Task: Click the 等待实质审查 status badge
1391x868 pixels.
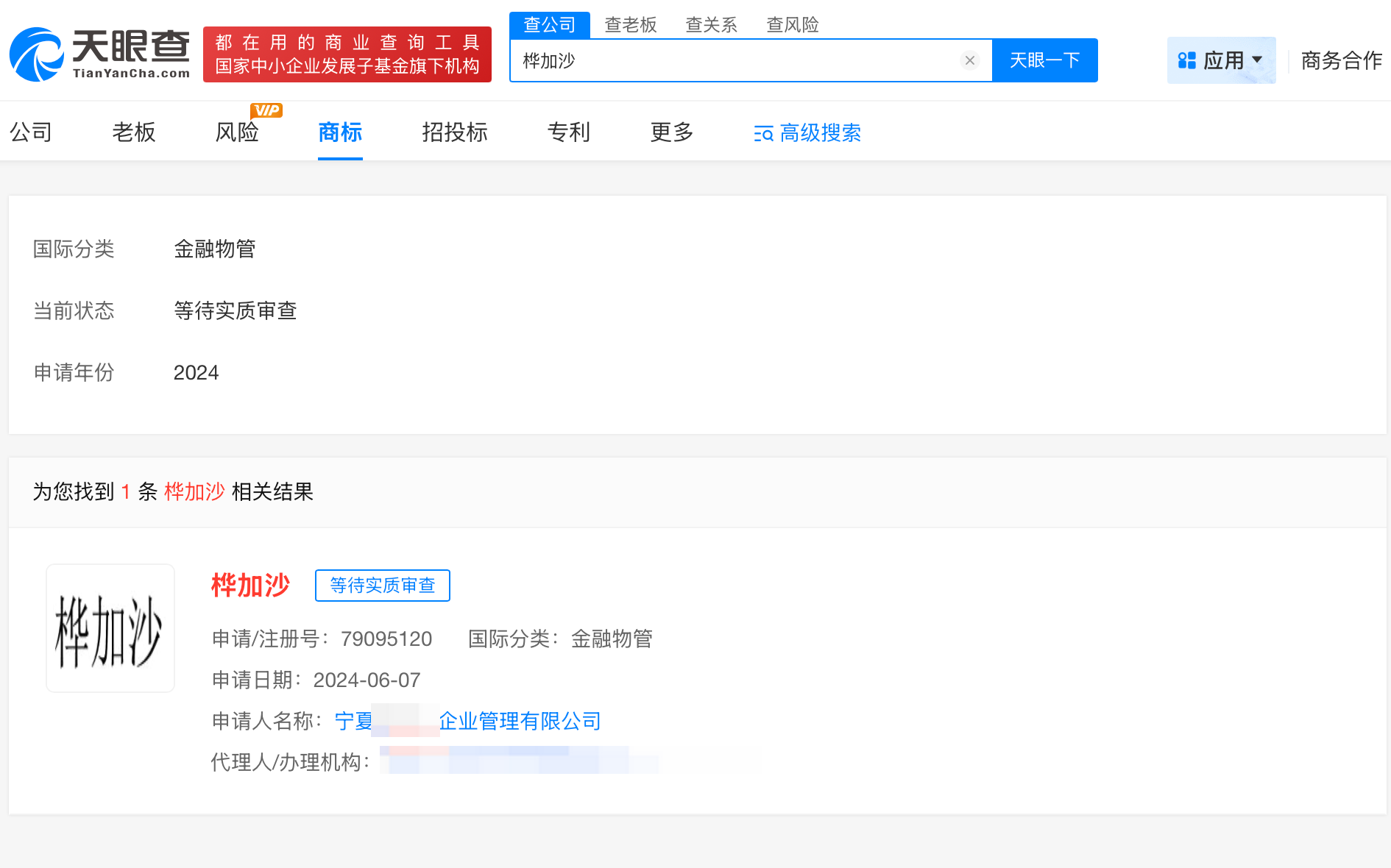Action: tap(382, 586)
